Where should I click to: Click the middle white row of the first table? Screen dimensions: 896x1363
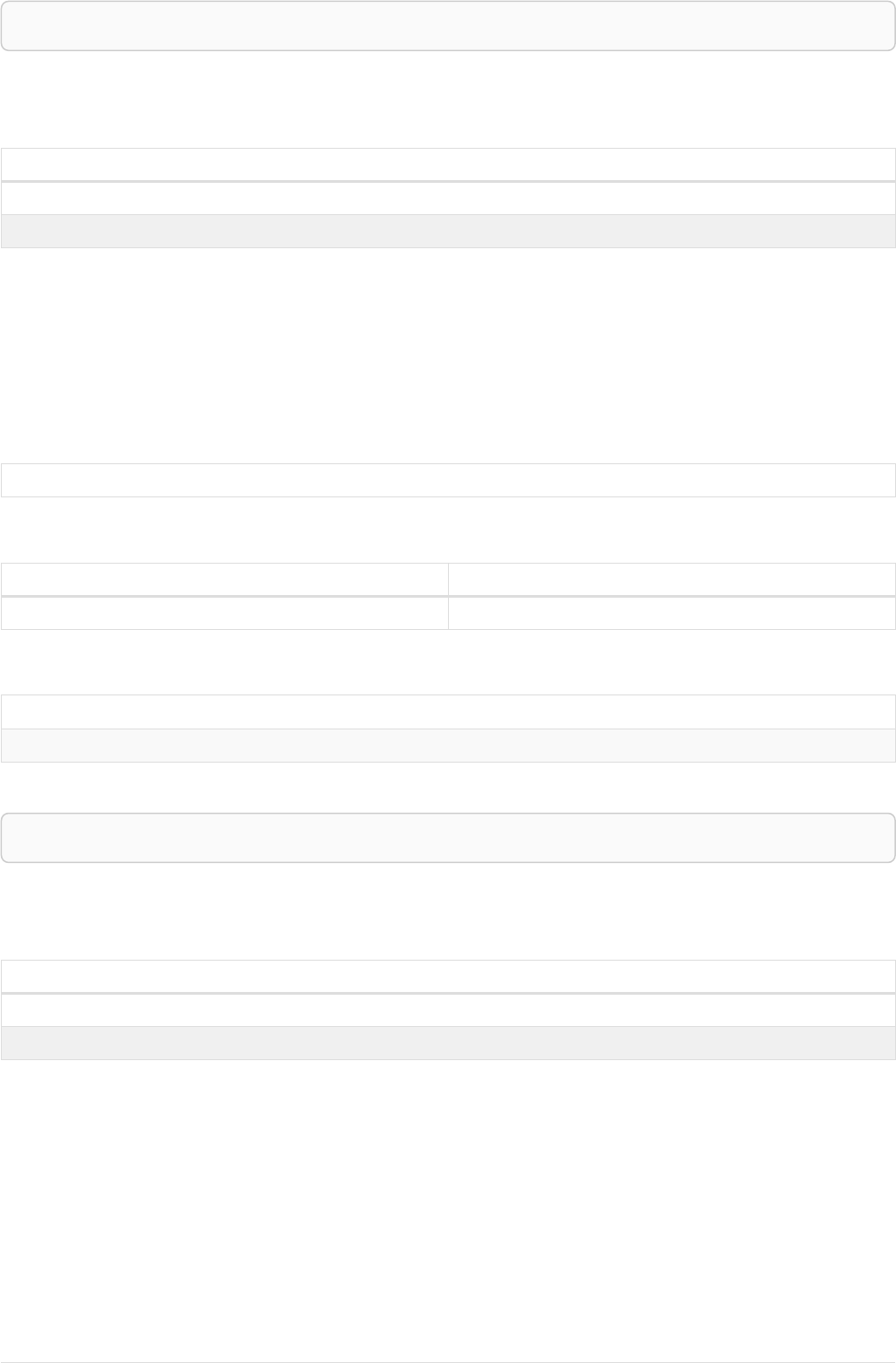[x=448, y=198]
